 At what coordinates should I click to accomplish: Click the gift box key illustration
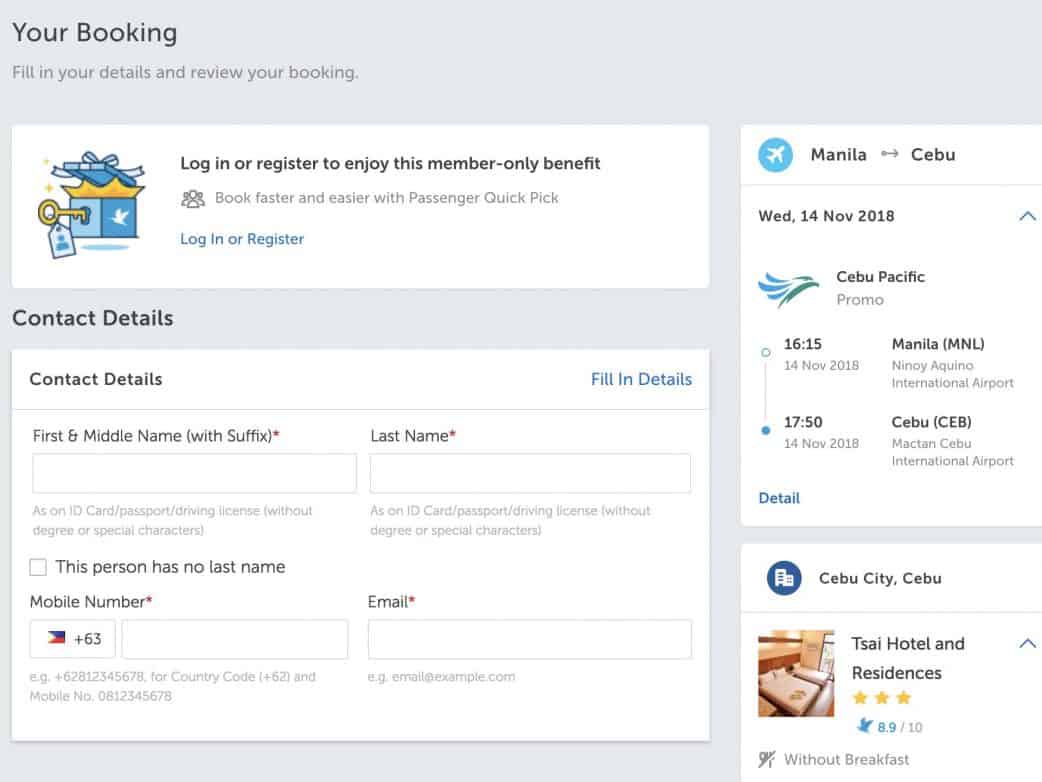[x=92, y=206]
